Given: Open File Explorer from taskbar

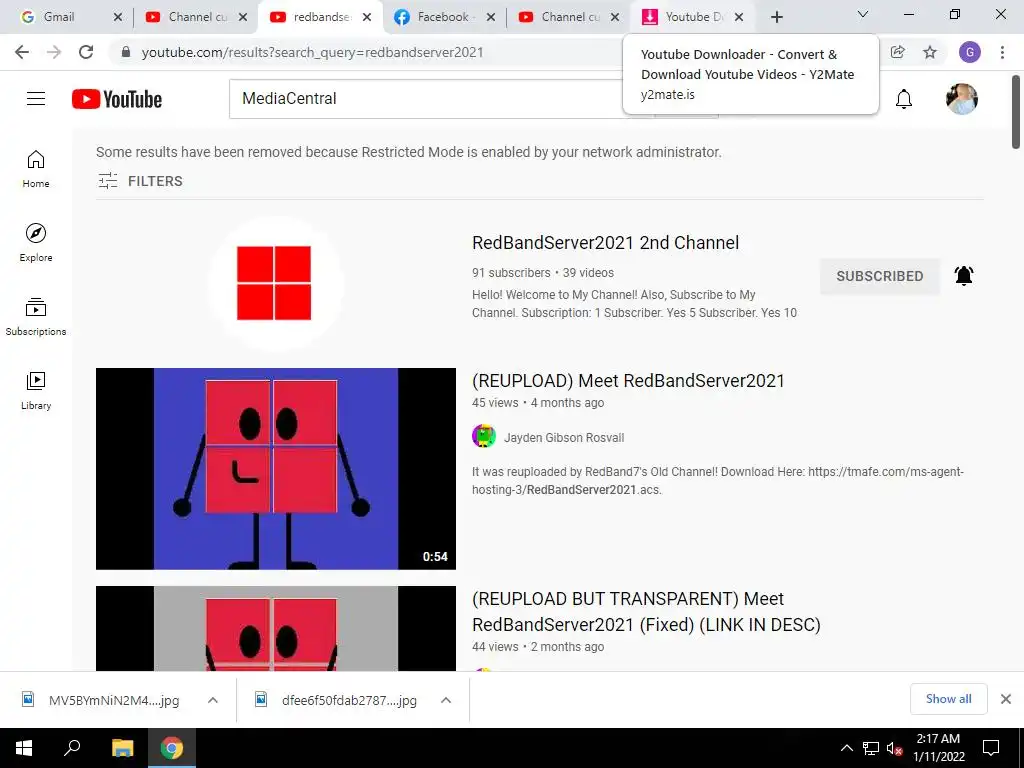Looking at the screenshot, I should pos(122,748).
